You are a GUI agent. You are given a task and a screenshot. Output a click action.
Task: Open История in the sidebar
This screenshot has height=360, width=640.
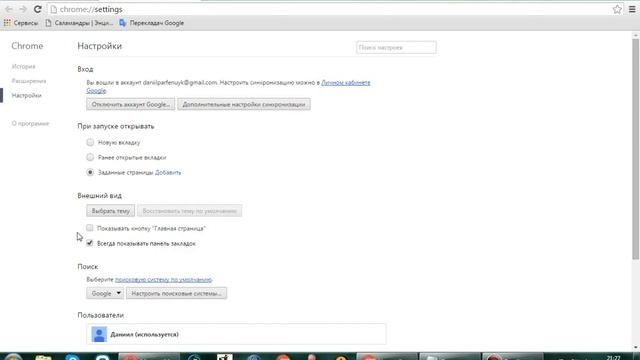24,66
